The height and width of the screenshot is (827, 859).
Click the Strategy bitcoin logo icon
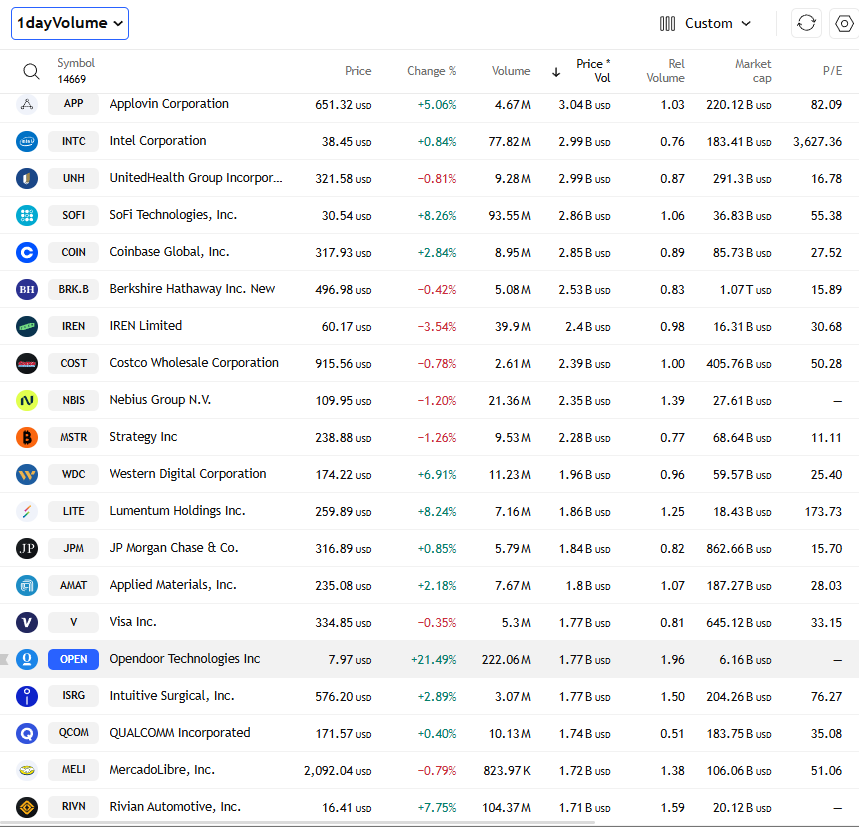coord(27,437)
